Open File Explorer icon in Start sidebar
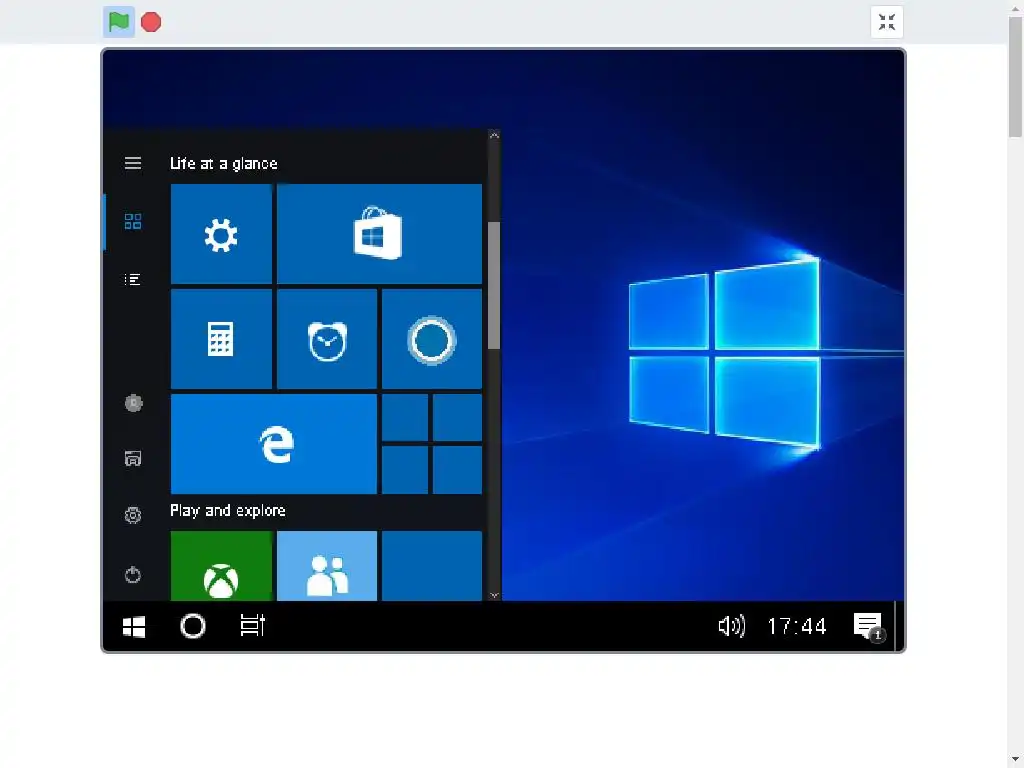This screenshot has height=768, width=1024. [x=133, y=458]
